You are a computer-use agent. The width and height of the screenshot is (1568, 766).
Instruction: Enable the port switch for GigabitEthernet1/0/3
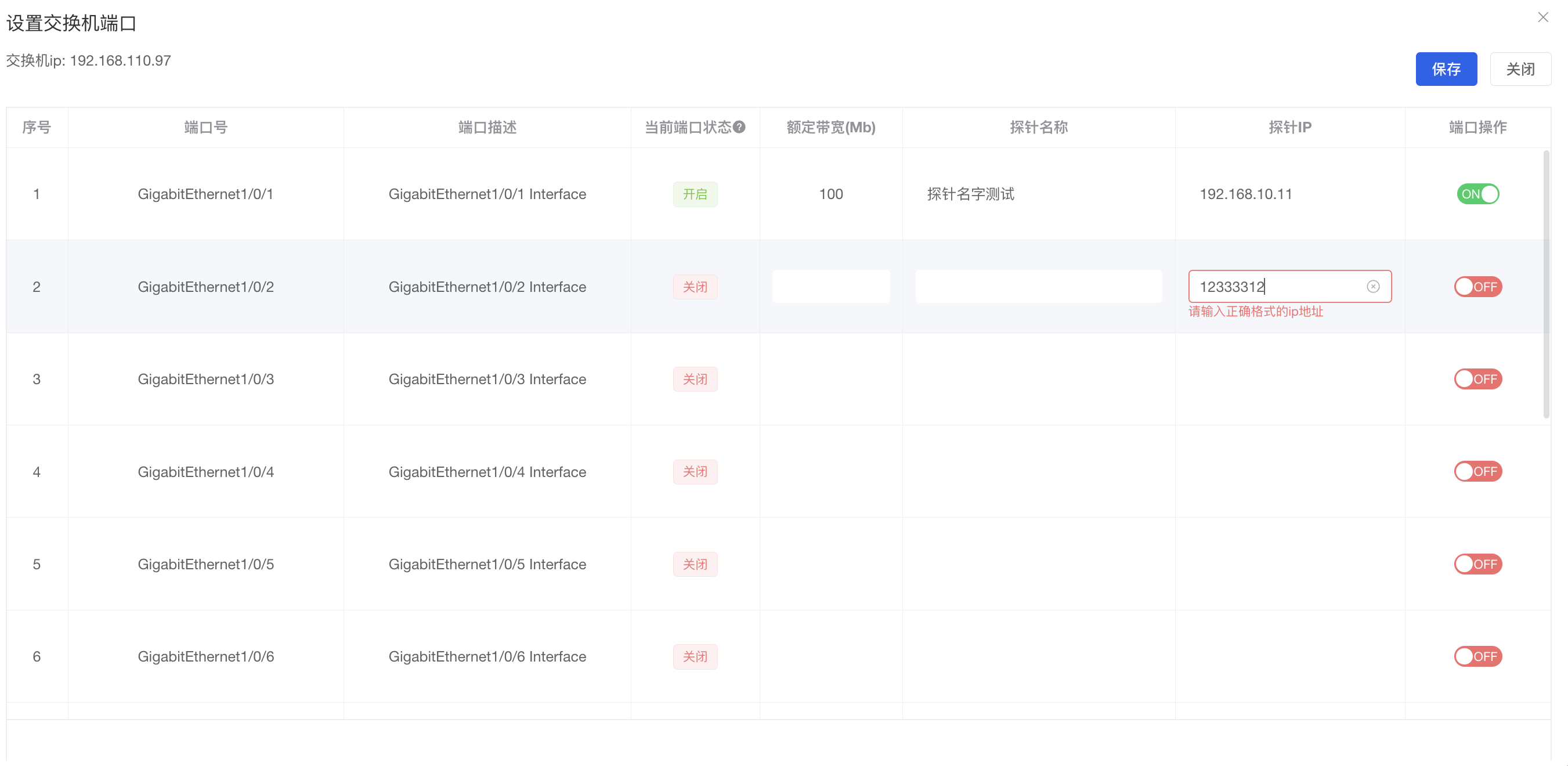coord(1477,380)
